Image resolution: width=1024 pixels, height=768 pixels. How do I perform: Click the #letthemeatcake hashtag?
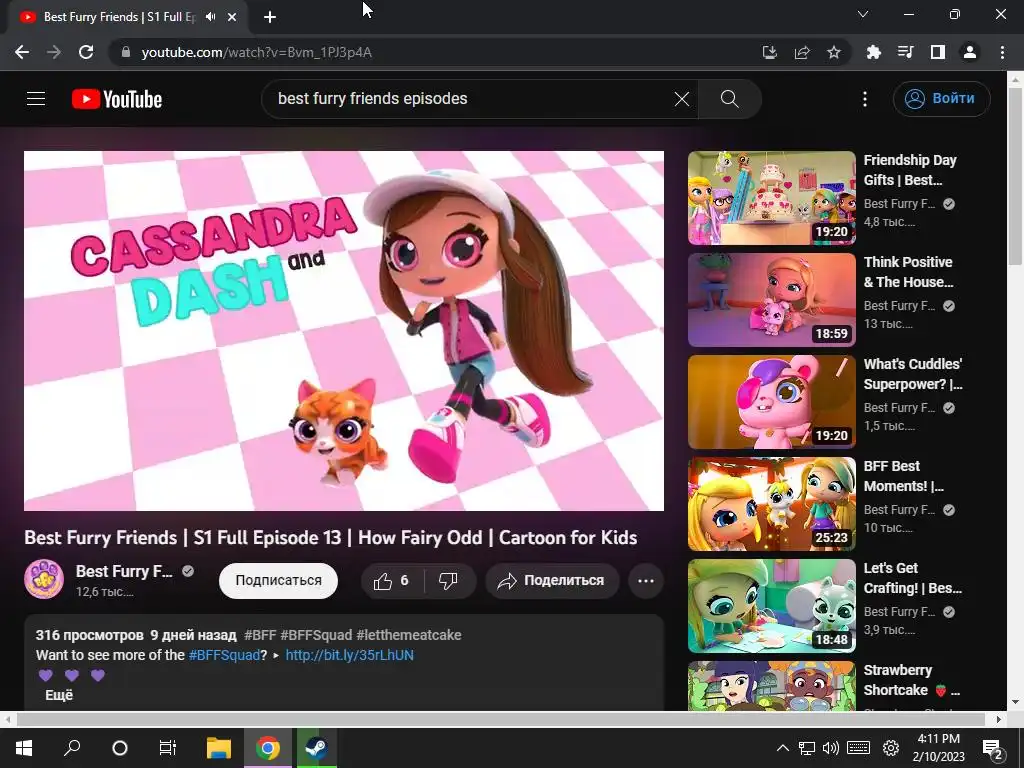(x=409, y=635)
